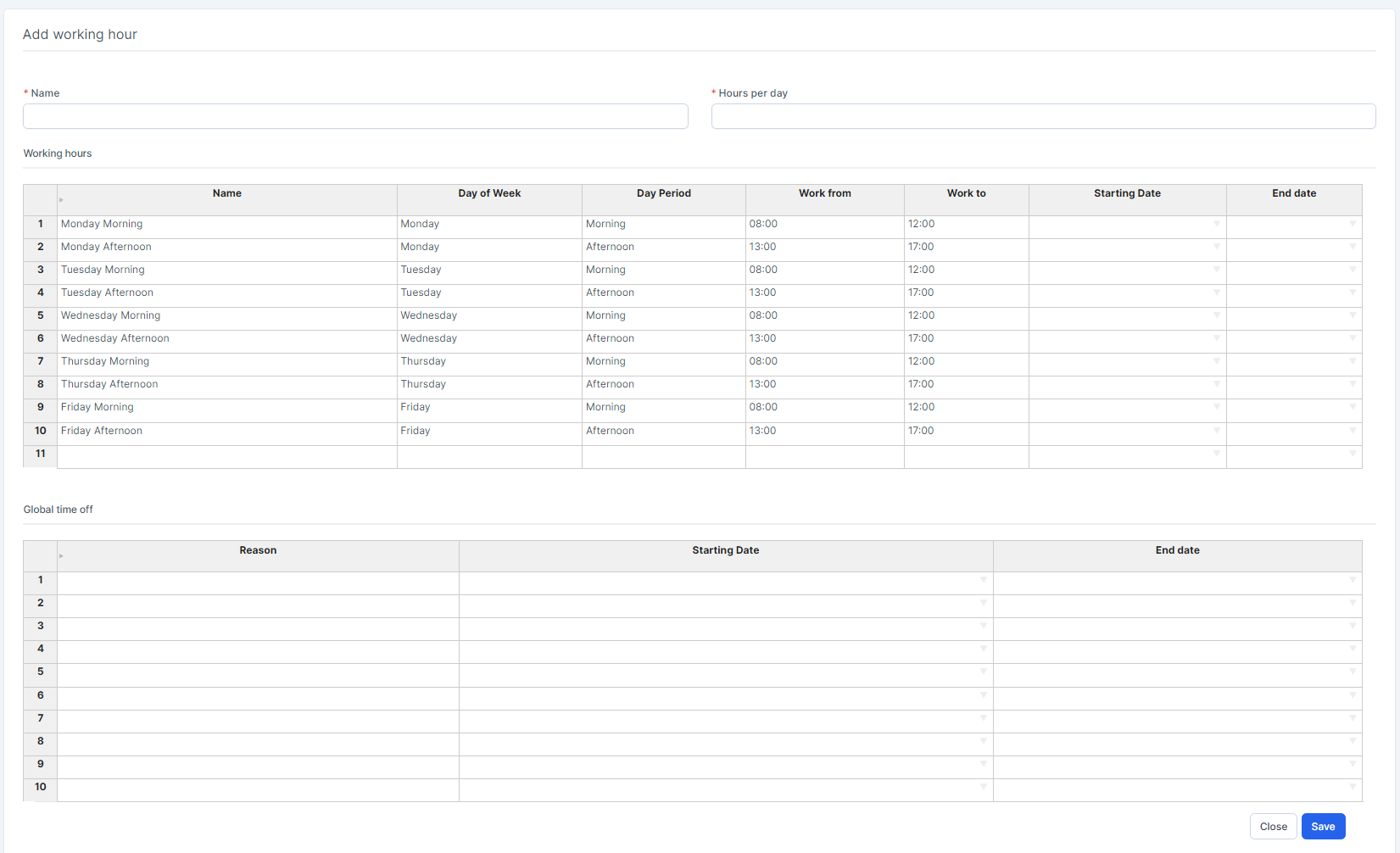This screenshot has width=1400, height=853.
Task: Open End date dropdown in time off row 10
Action: [1353, 787]
